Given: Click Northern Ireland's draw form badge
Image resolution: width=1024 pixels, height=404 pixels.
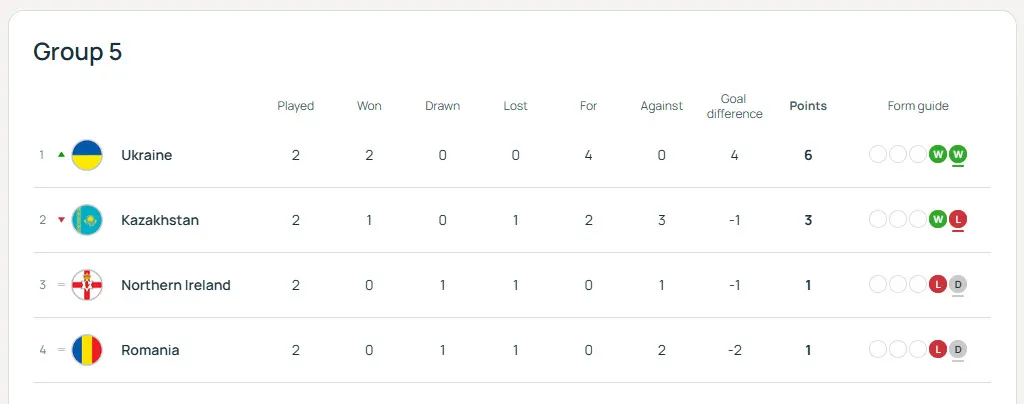Looking at the screenshot, I should point(958,285).
